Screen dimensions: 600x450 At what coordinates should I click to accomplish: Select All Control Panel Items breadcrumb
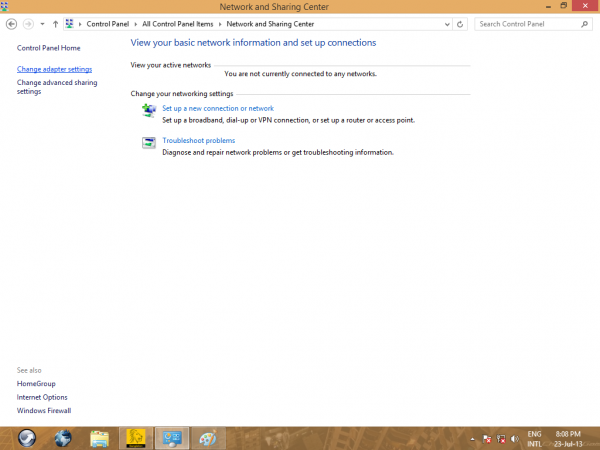[178, 24]
